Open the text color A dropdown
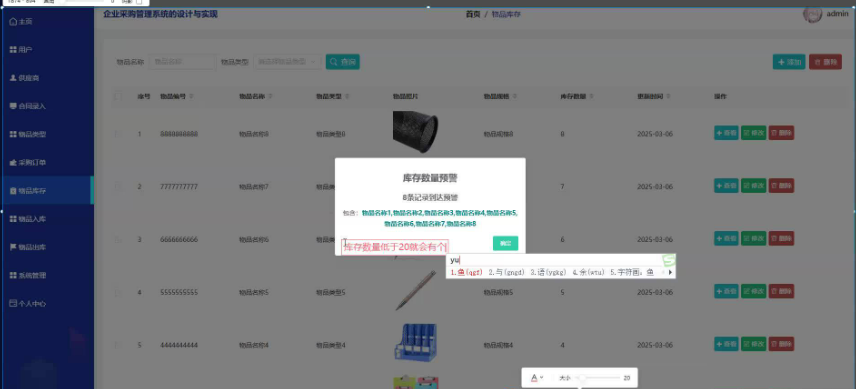 537,378
